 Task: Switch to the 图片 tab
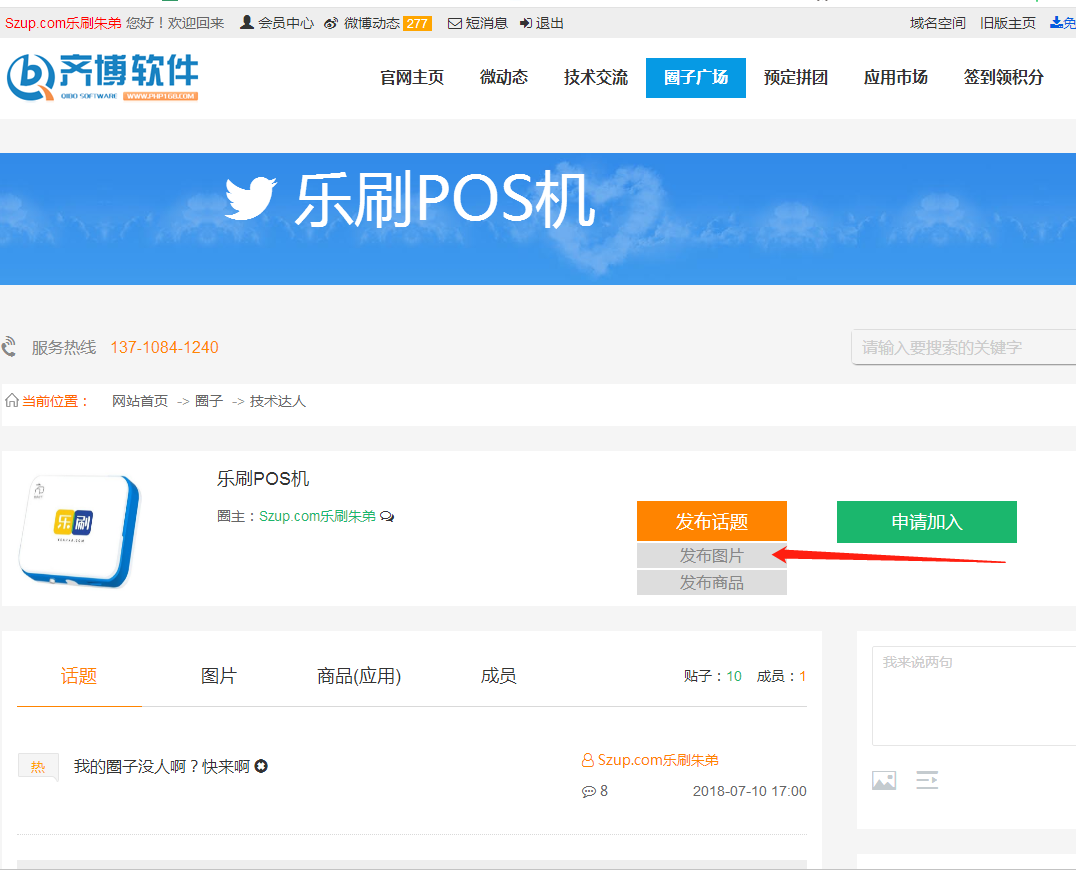(219, 676)
